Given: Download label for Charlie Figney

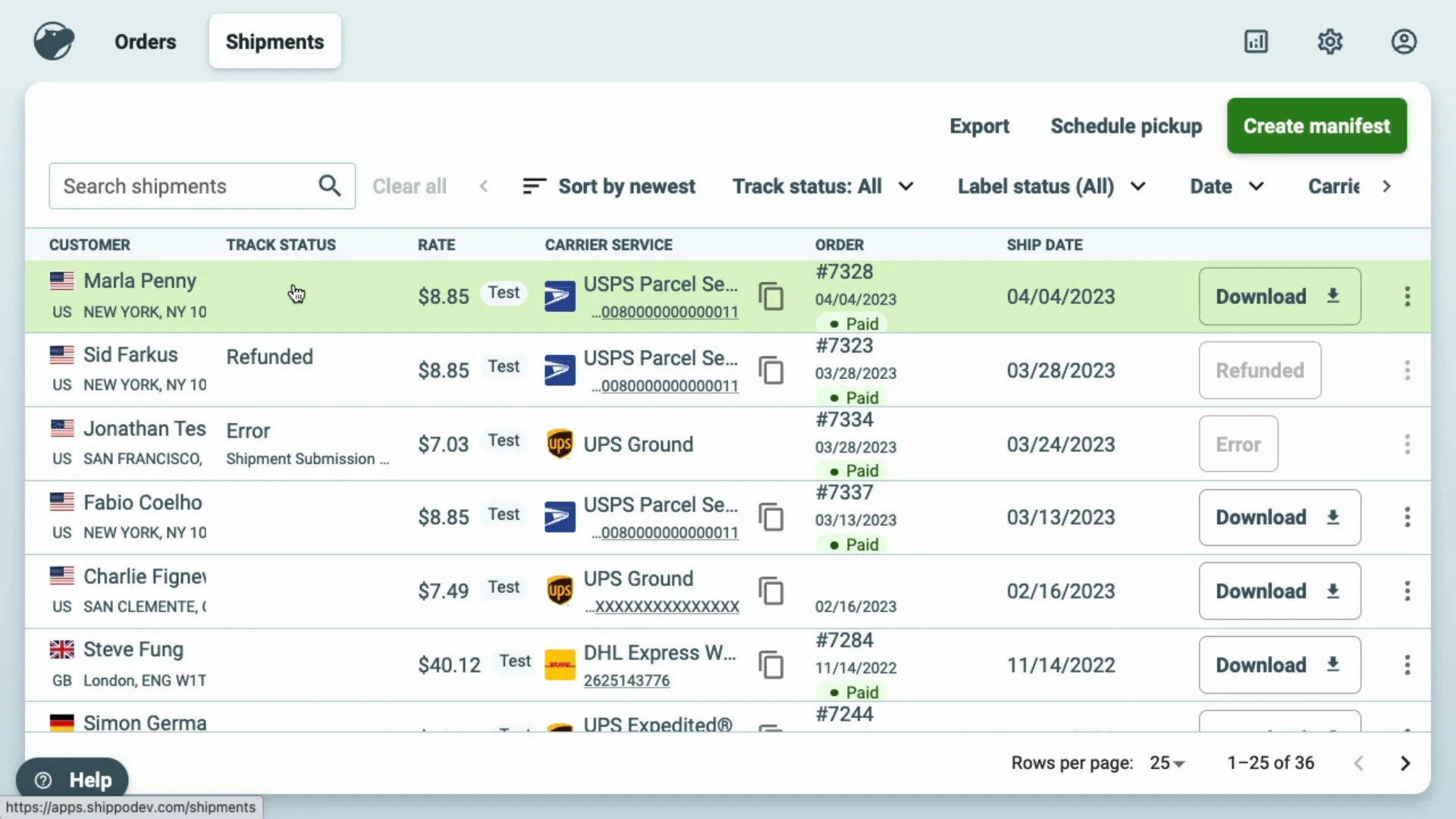Looking at the screenshot, I should tap(1279, 591).
